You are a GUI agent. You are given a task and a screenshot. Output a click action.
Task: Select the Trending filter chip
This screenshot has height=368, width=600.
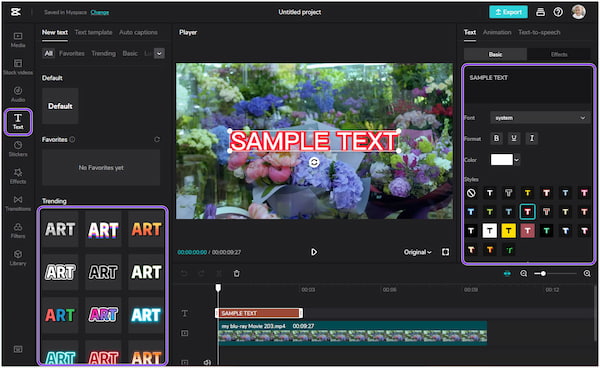(103, 54)
